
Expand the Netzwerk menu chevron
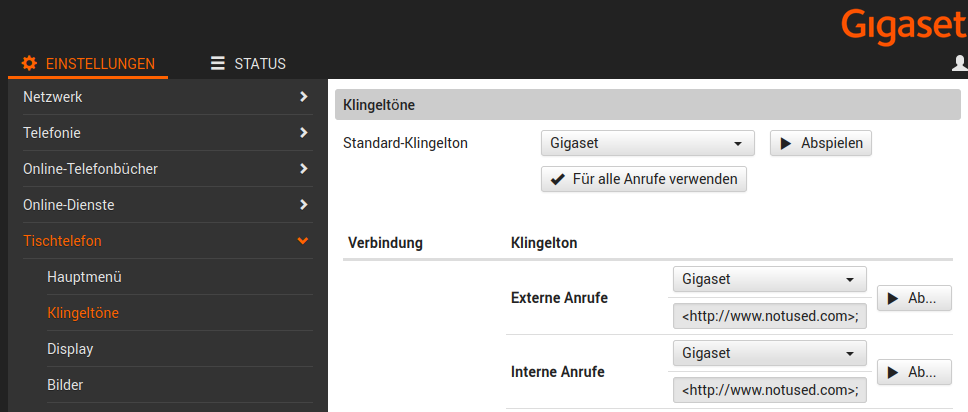coord(303,97)
